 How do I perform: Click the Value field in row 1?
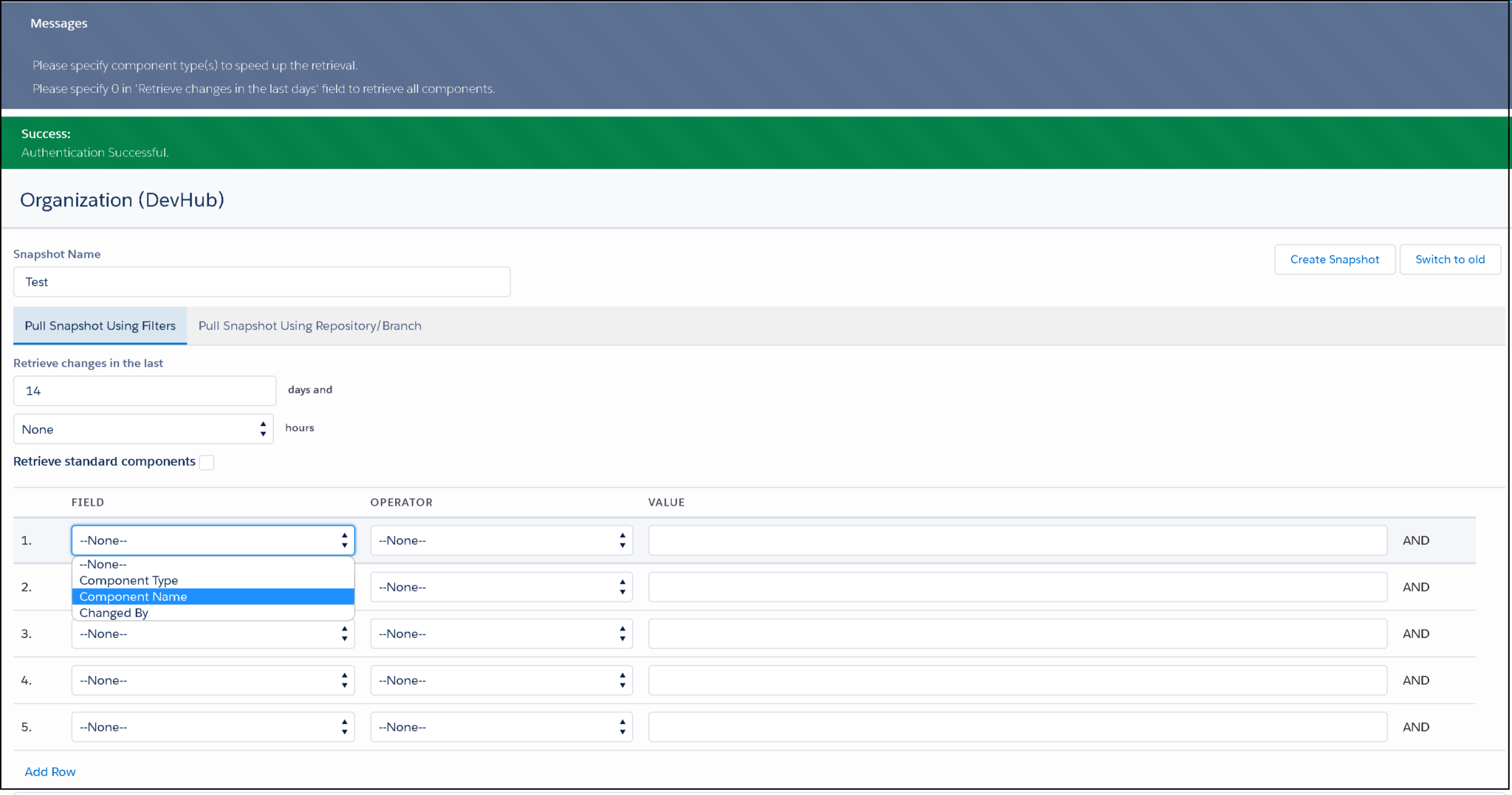tap(1017, 540)
